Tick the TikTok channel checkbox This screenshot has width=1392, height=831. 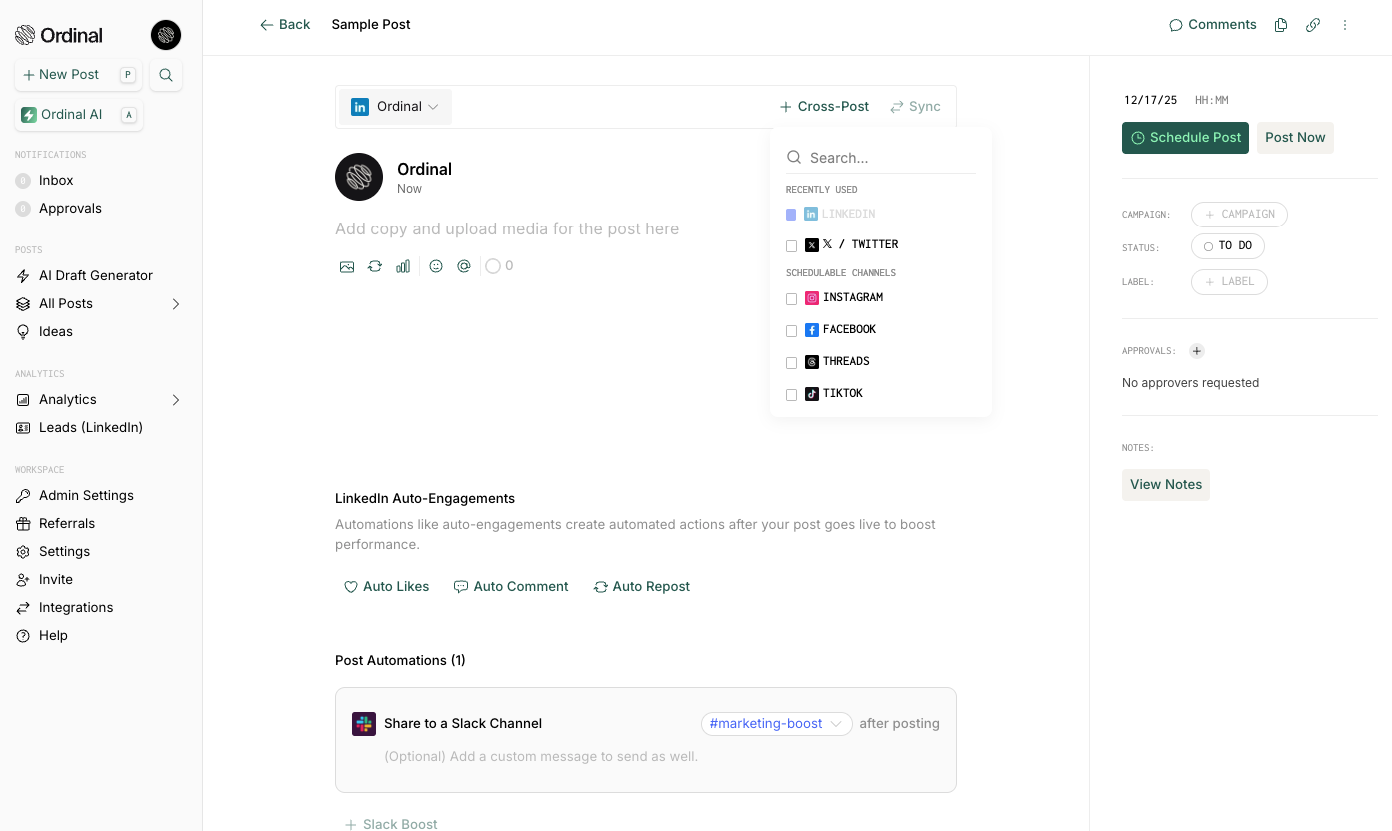pyautogui.click(x=792, y=394)
